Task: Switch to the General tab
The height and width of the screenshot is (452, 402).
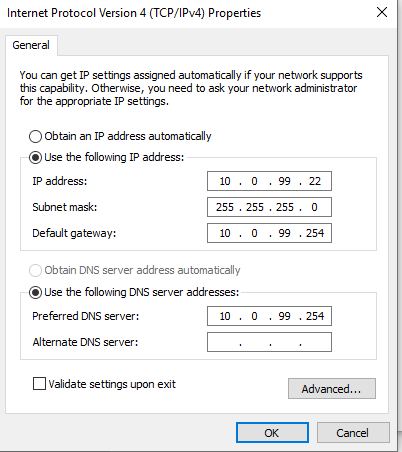Action: [x=31, y=45]
